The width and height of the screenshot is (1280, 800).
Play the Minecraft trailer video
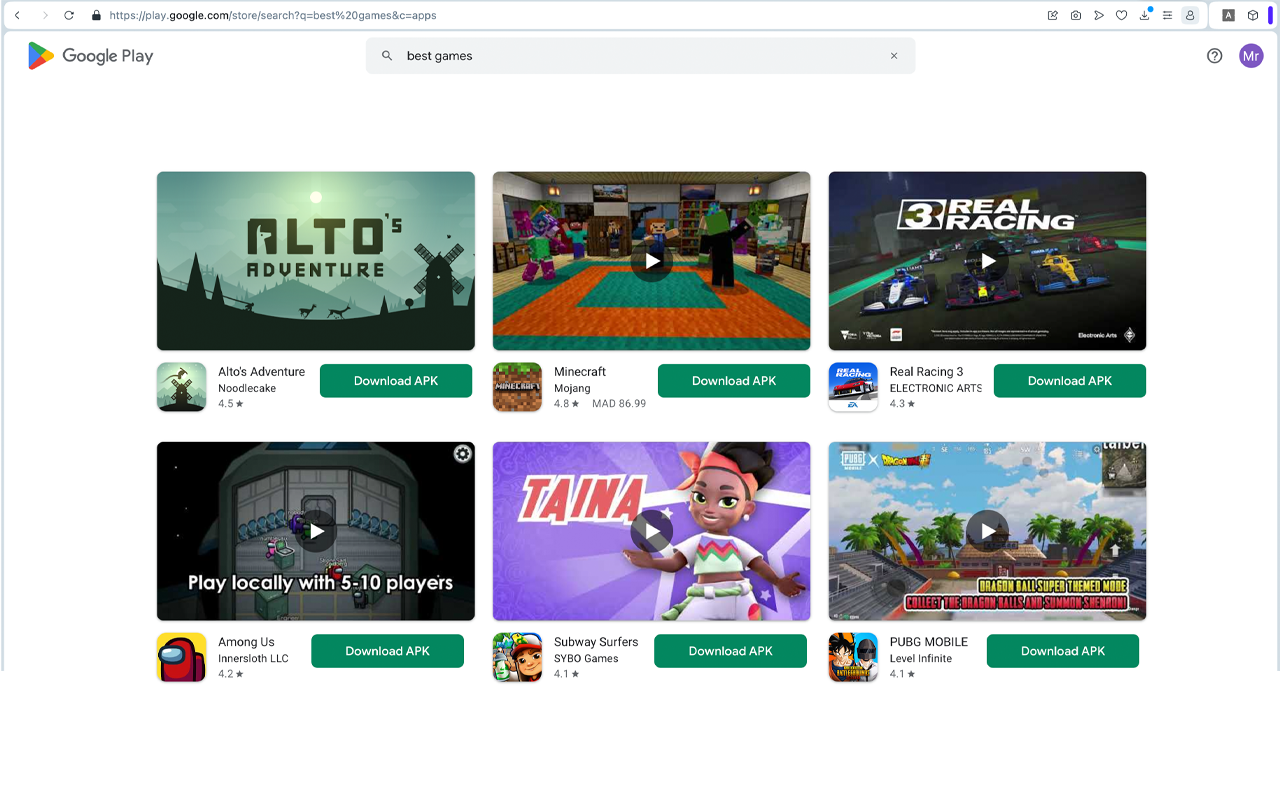(652, 261)
